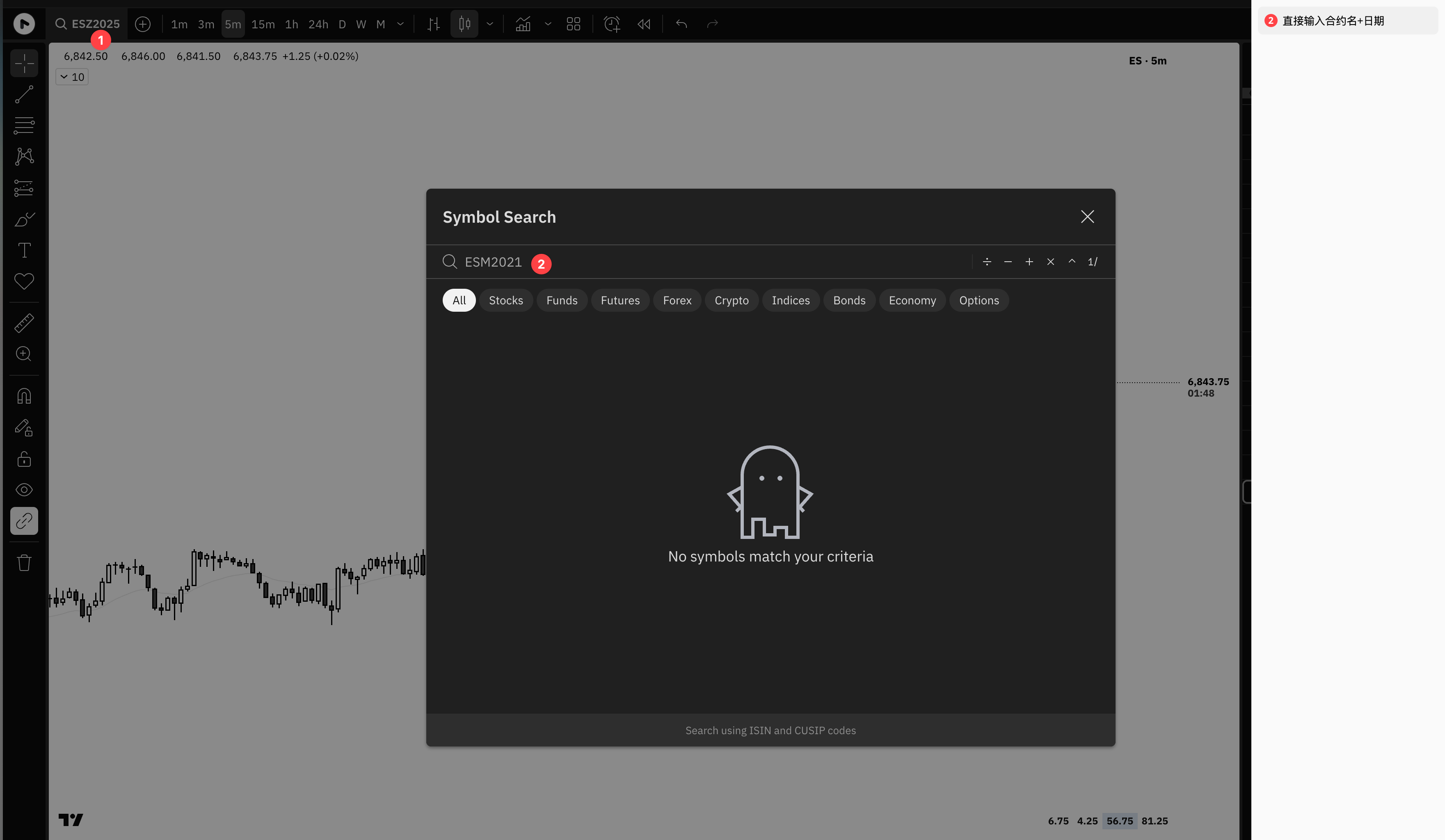
Task: Select the Crypto filter tab
Action: pyautogui.click(x=731, y=301)
